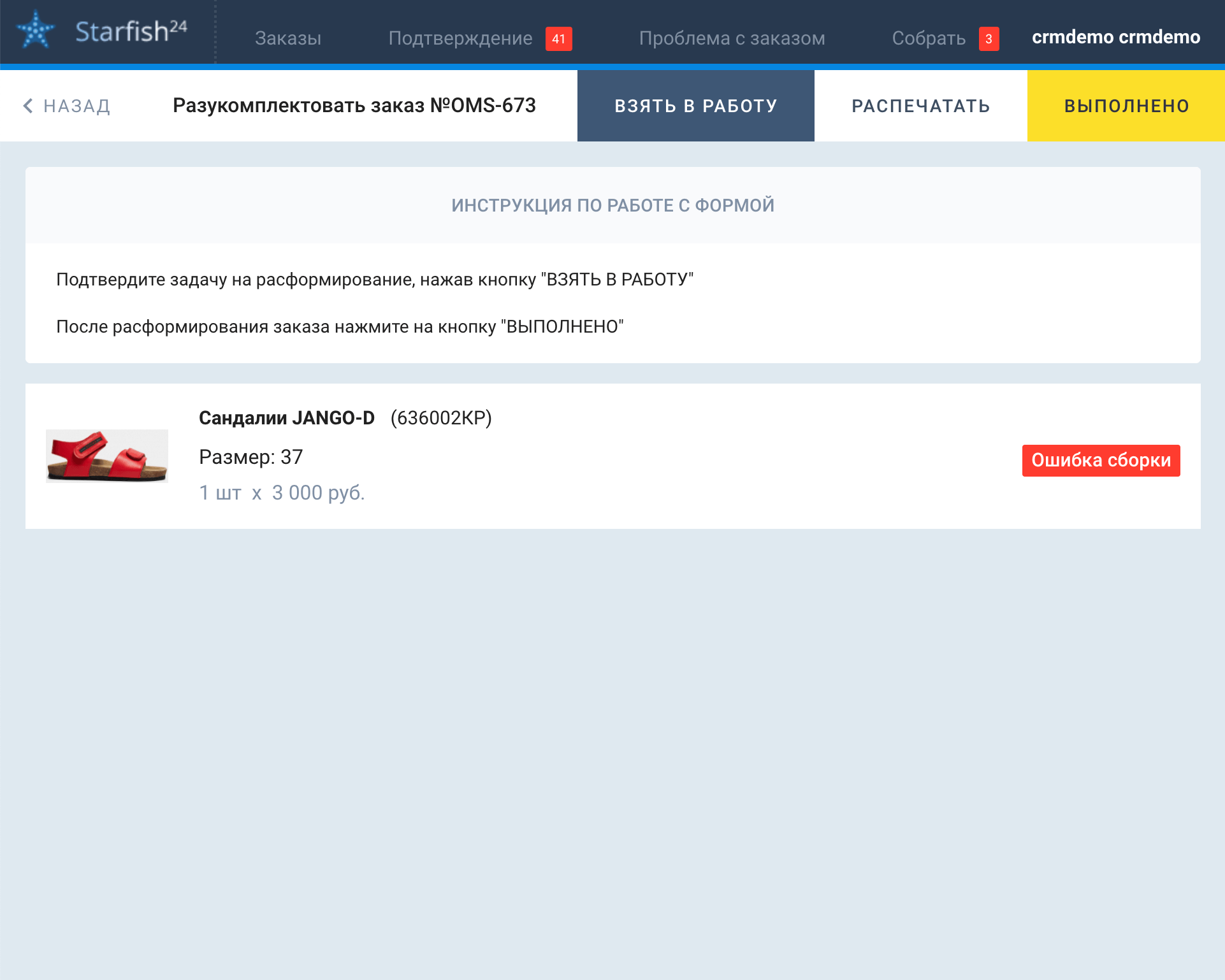
Task: Click product name Сандалии JANGO-D
Action: [287, 418]
